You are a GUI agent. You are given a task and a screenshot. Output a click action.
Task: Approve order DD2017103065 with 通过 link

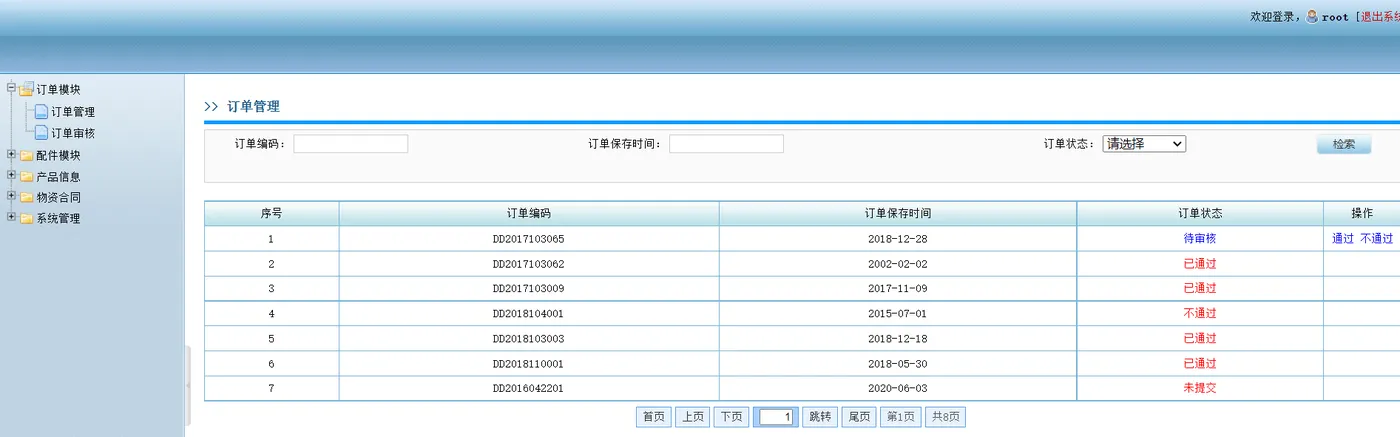1343,239
